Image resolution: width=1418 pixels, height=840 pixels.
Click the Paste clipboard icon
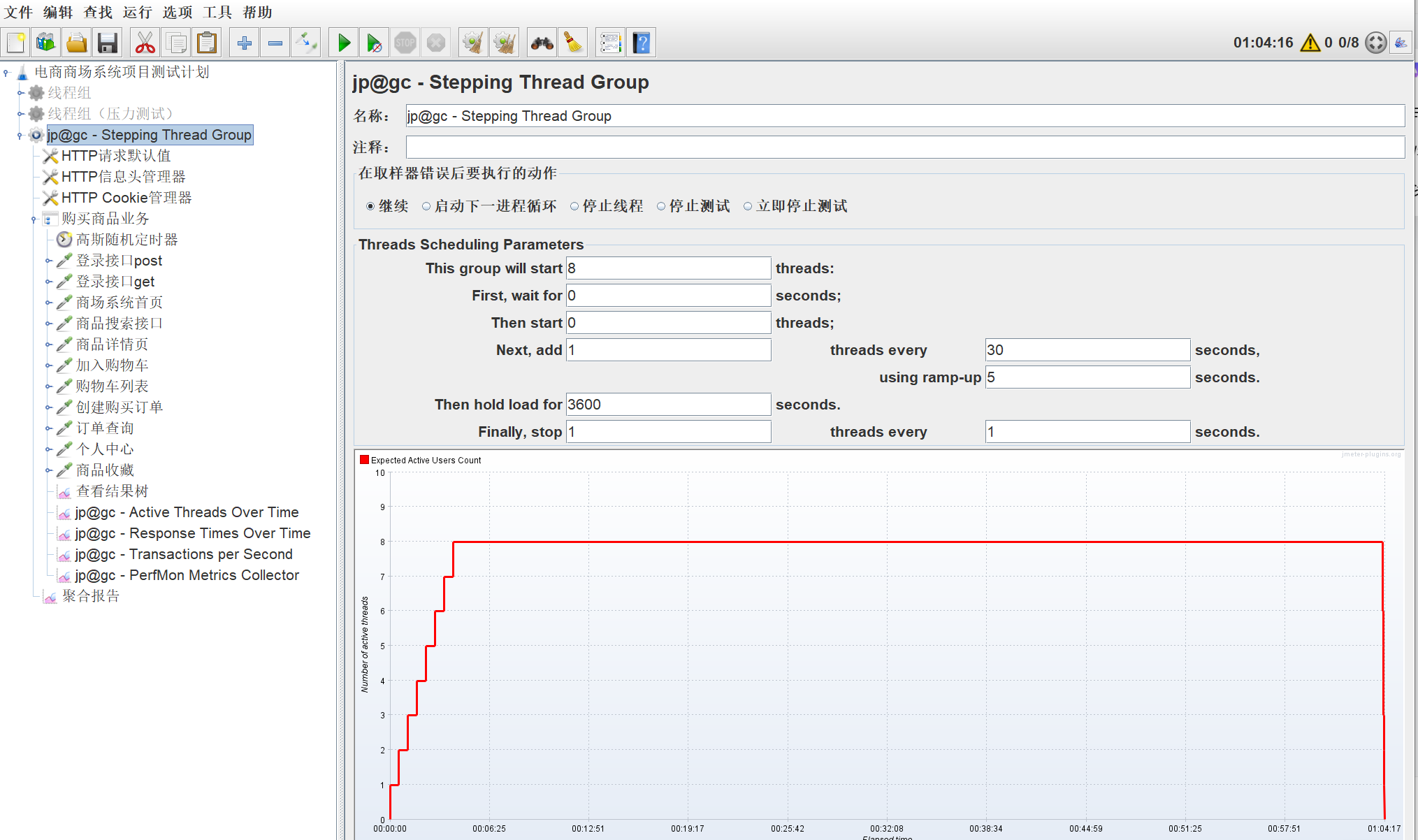click(x=207, y=43)
